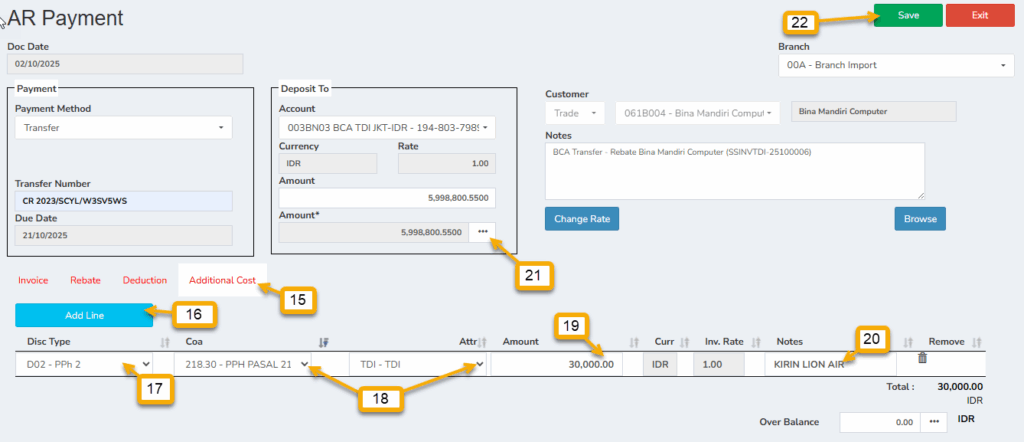Expand the Disc Type D02 - PPh 2 dropdown
Screen dimensions: 1024x442
pos(85,365)
